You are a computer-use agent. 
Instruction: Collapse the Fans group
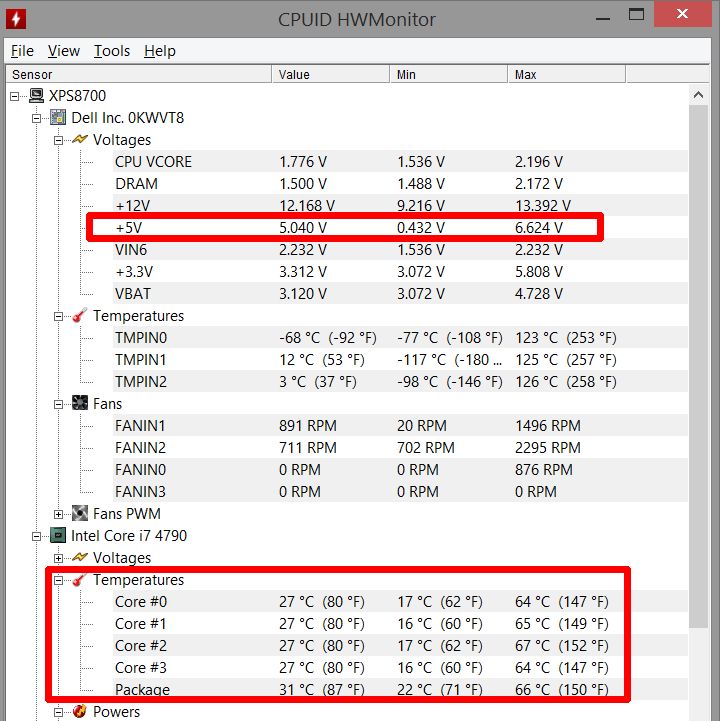click(58, 405)
